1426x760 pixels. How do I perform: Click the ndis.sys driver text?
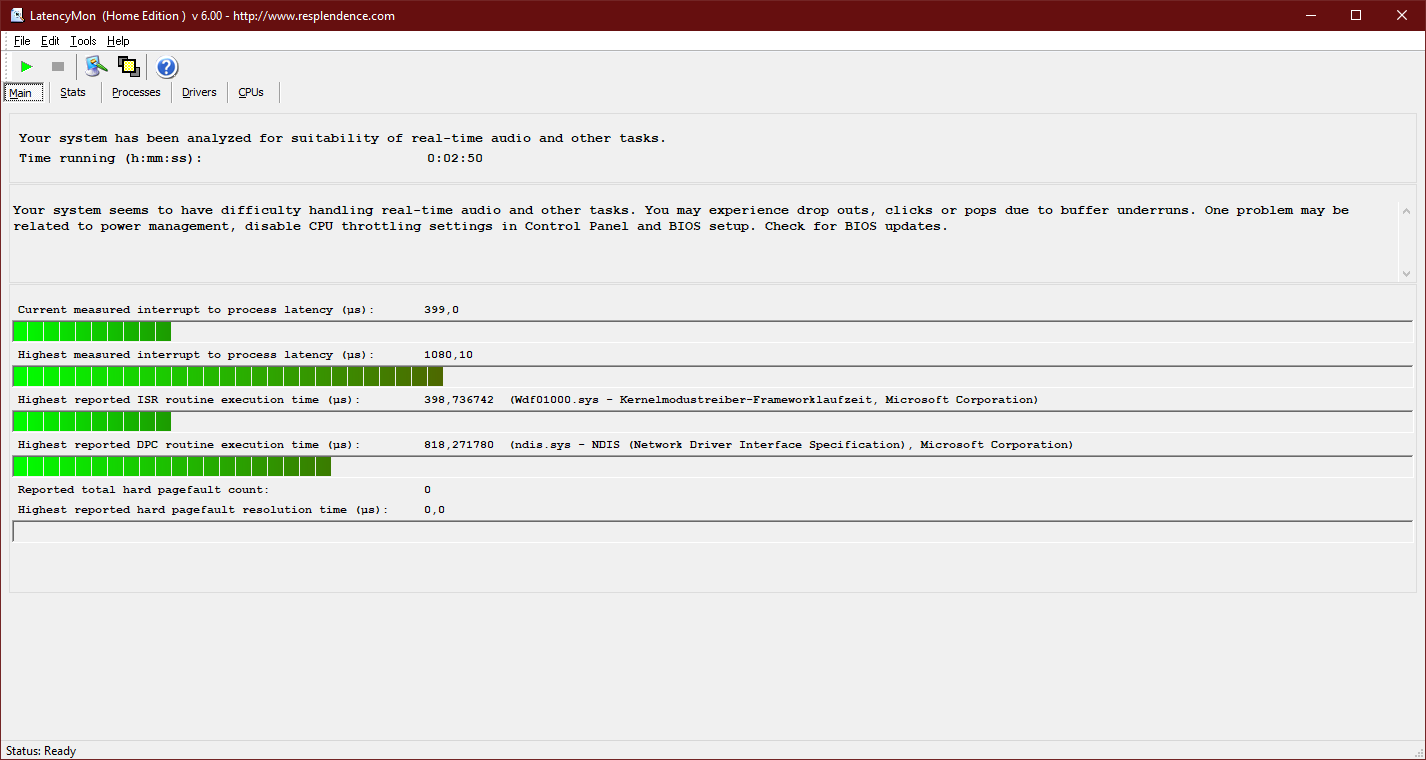(791, 445)
